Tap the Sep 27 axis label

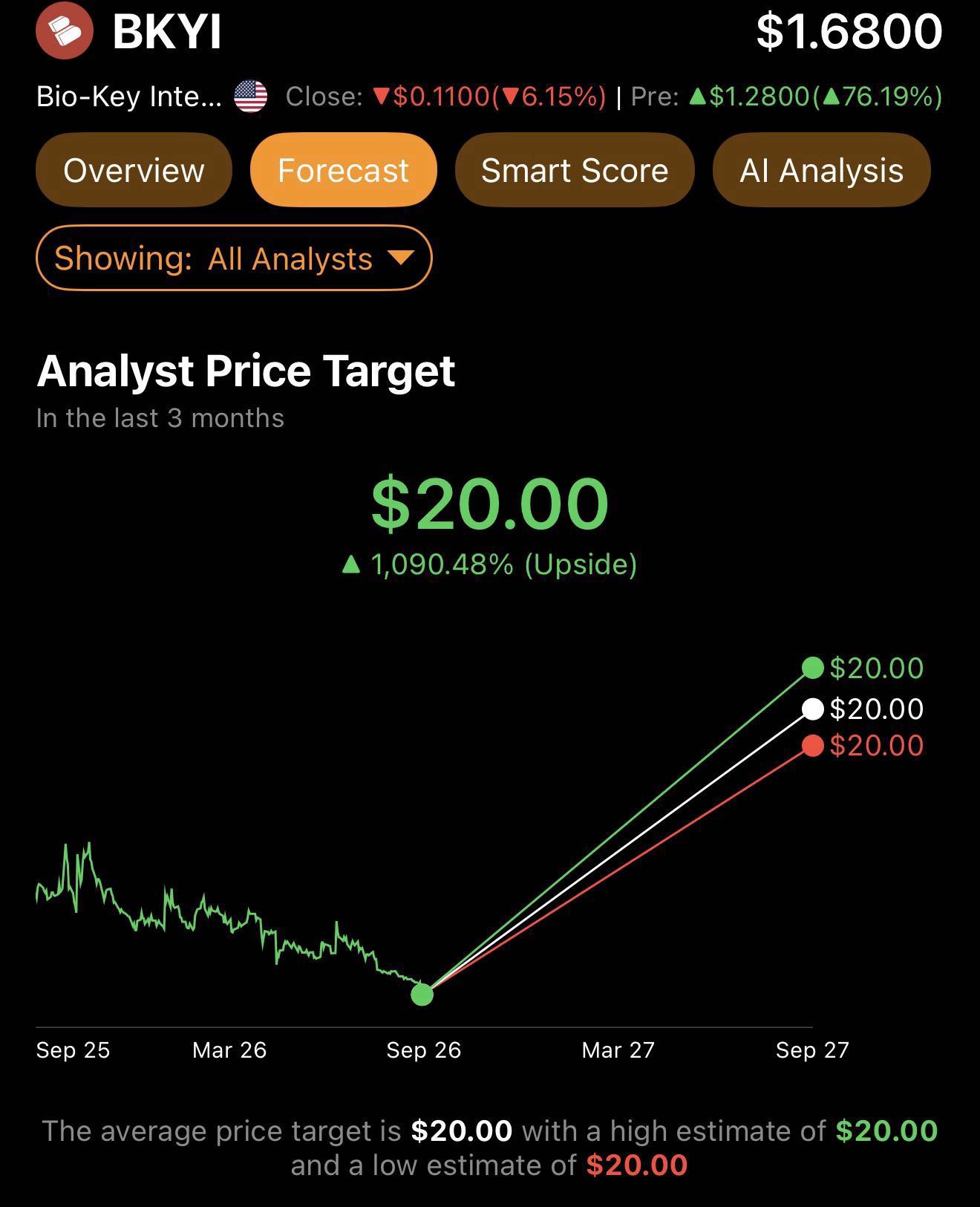pos(812,1050)
